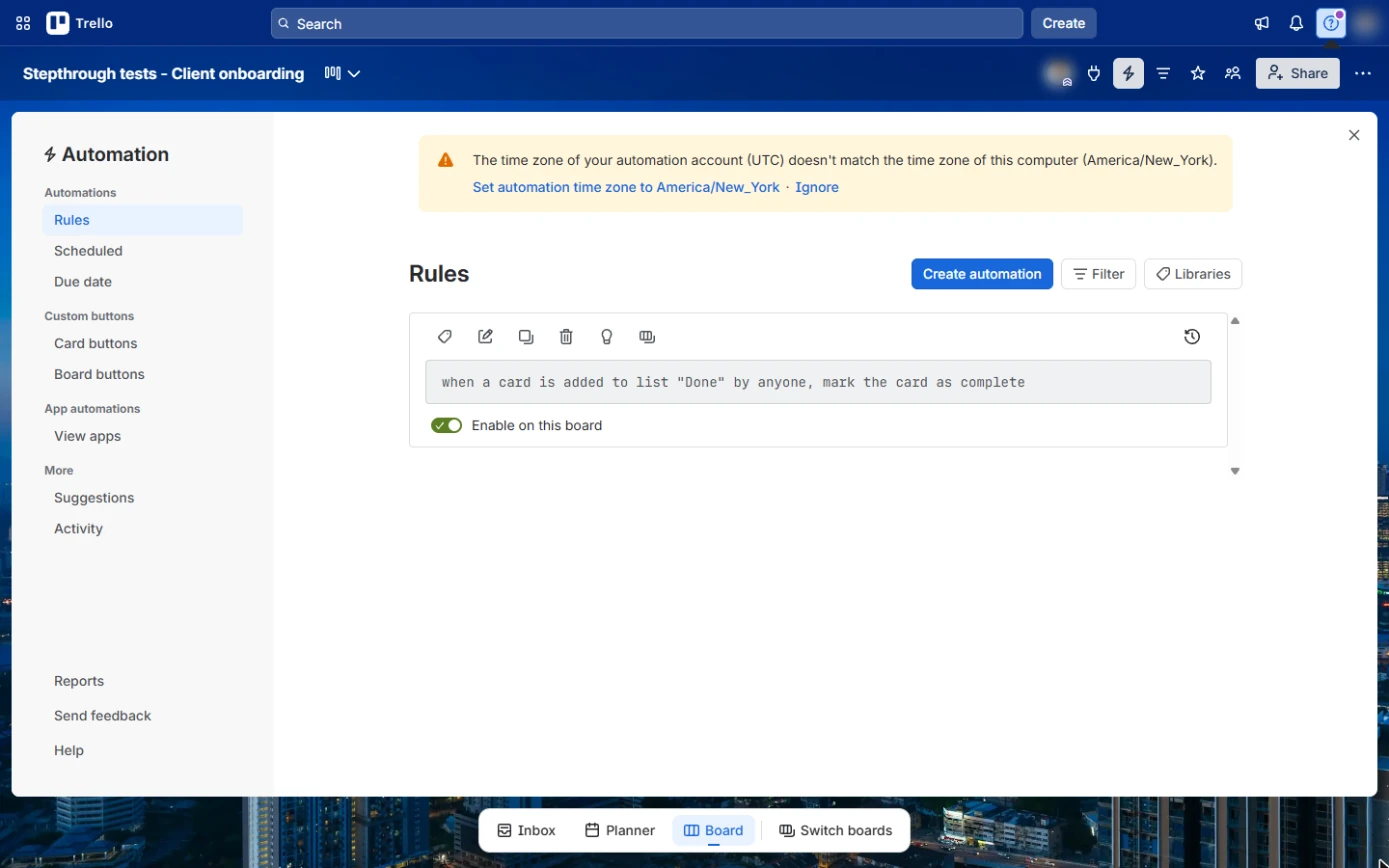Click the Filter button for rules

tap(1098, 274)
